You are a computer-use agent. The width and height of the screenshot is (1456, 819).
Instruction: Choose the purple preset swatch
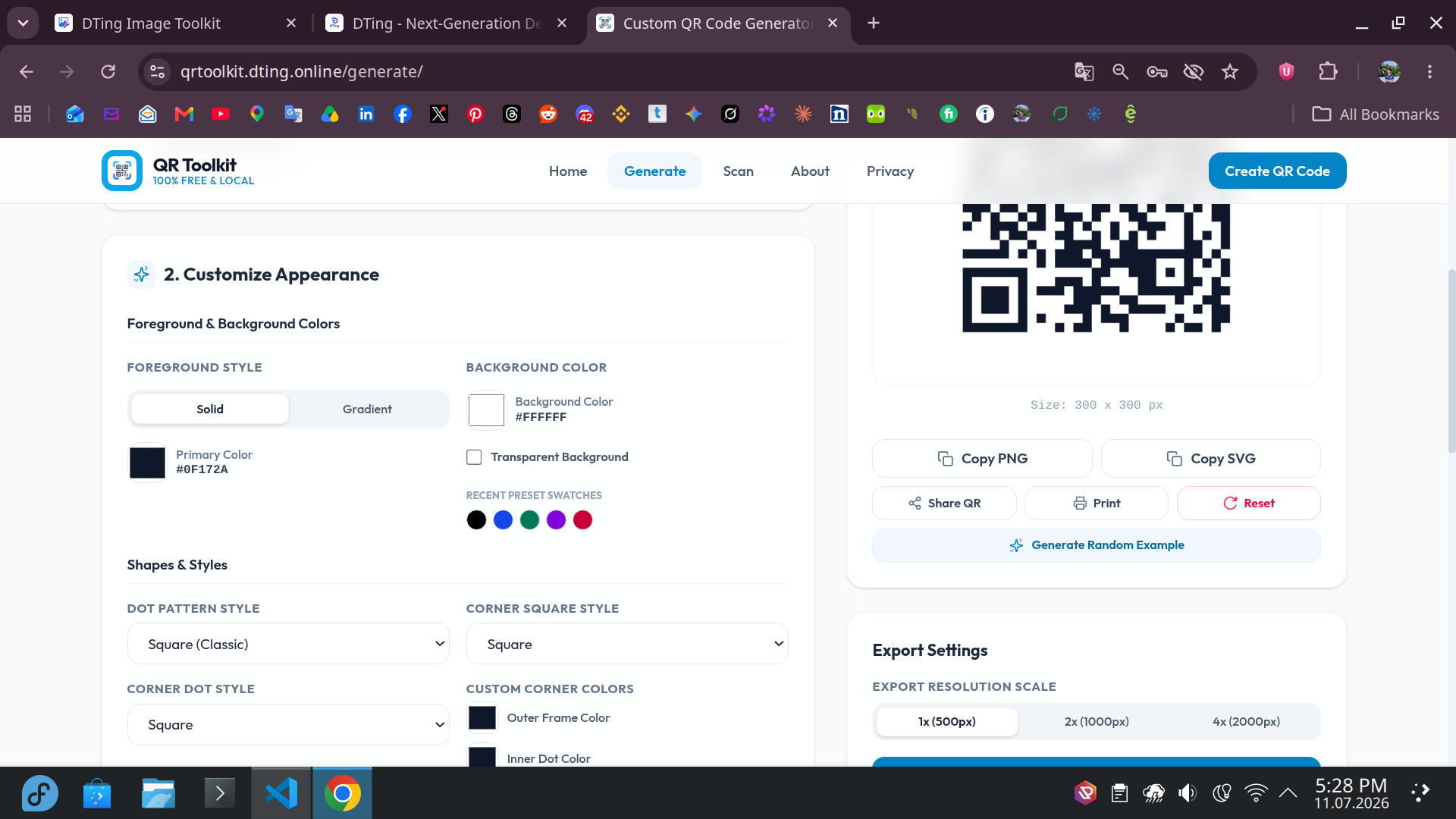tap(556, 519)
